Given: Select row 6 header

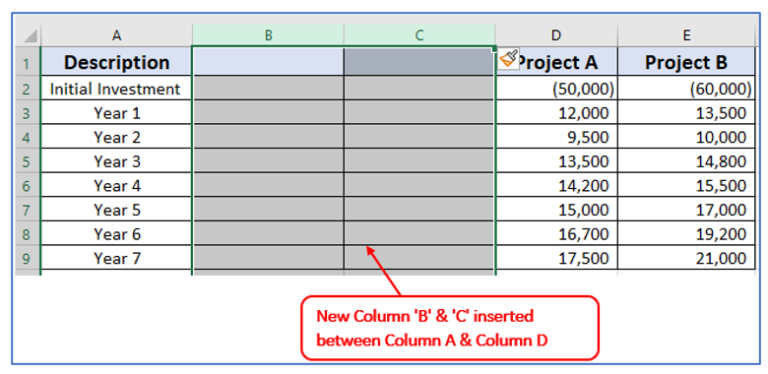Looking at the screenshot, I should tap(27, 186).
